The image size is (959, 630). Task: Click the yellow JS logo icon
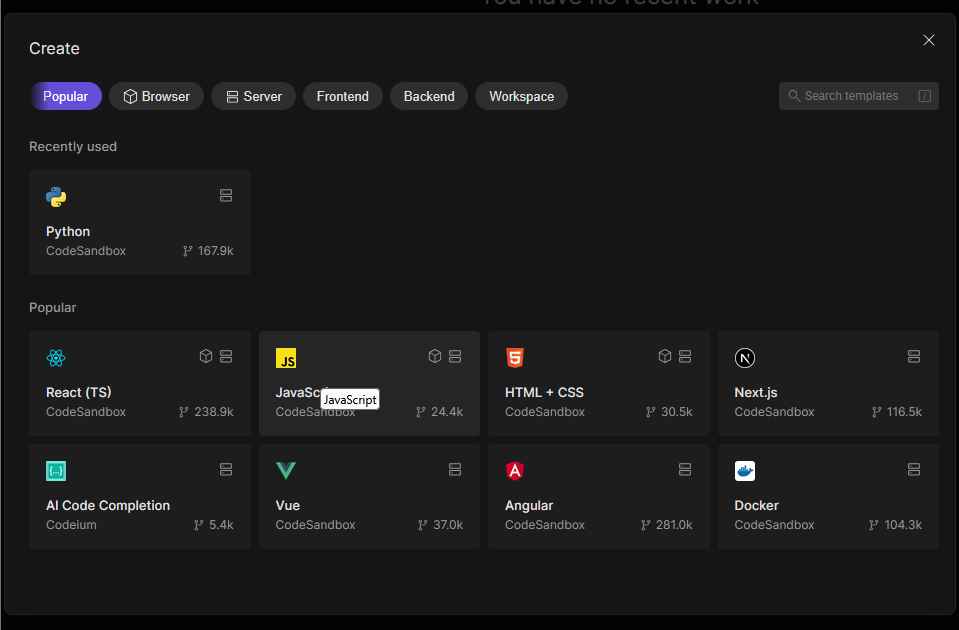tap(286, 358)
